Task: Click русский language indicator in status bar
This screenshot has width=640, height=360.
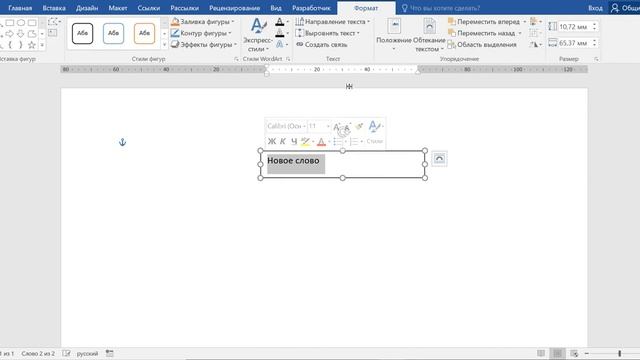Action: tap(87, 353)
